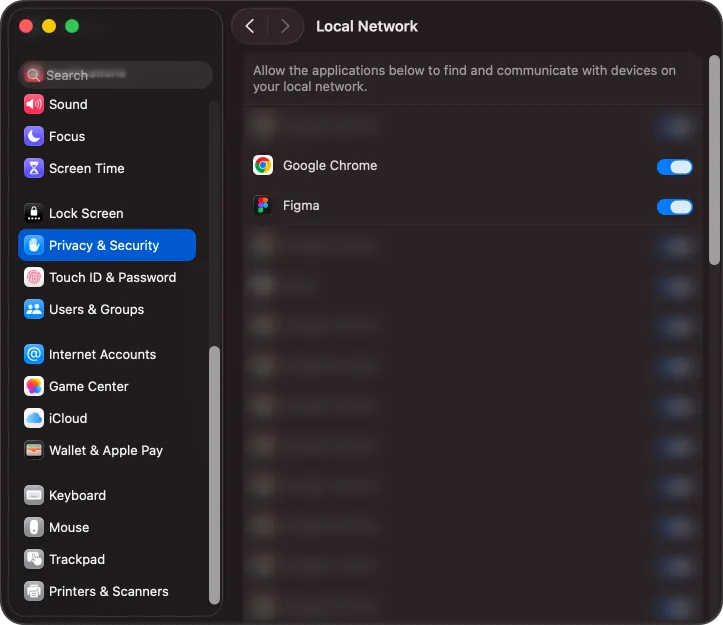The width and height of the screenshot is (723, 625).
Task: Click the Printers & Scanners printer icon
Action: 34,591
